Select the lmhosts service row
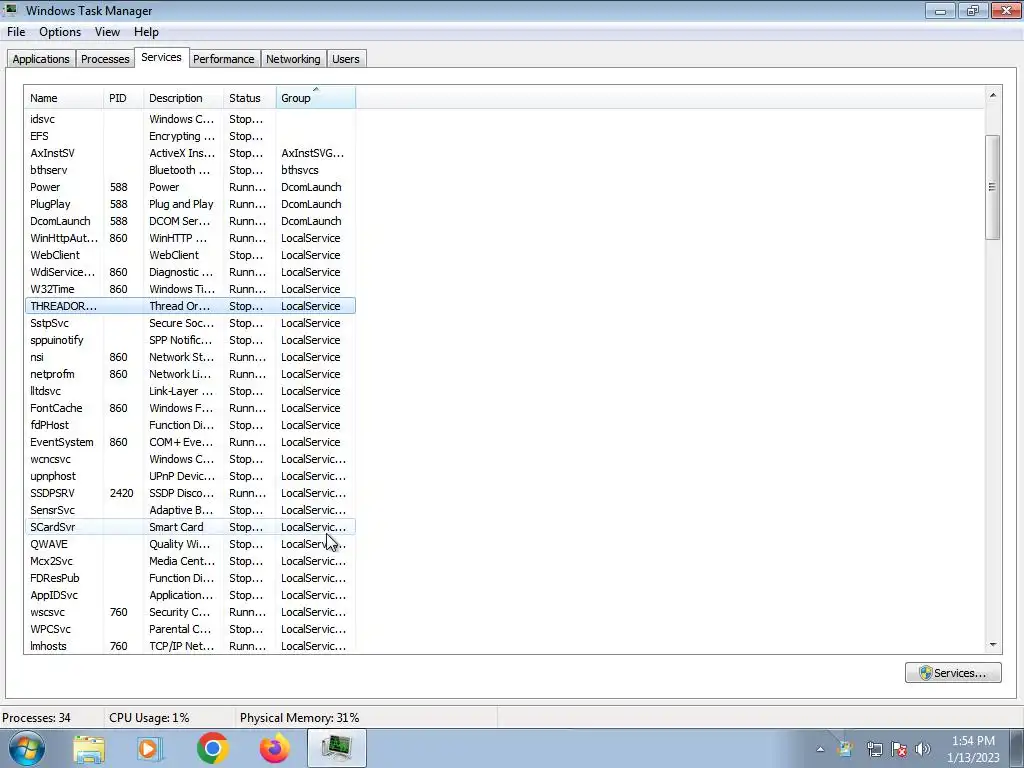Screen dimensions: 1024x768 pyautogui.click(x=190, y=645)
